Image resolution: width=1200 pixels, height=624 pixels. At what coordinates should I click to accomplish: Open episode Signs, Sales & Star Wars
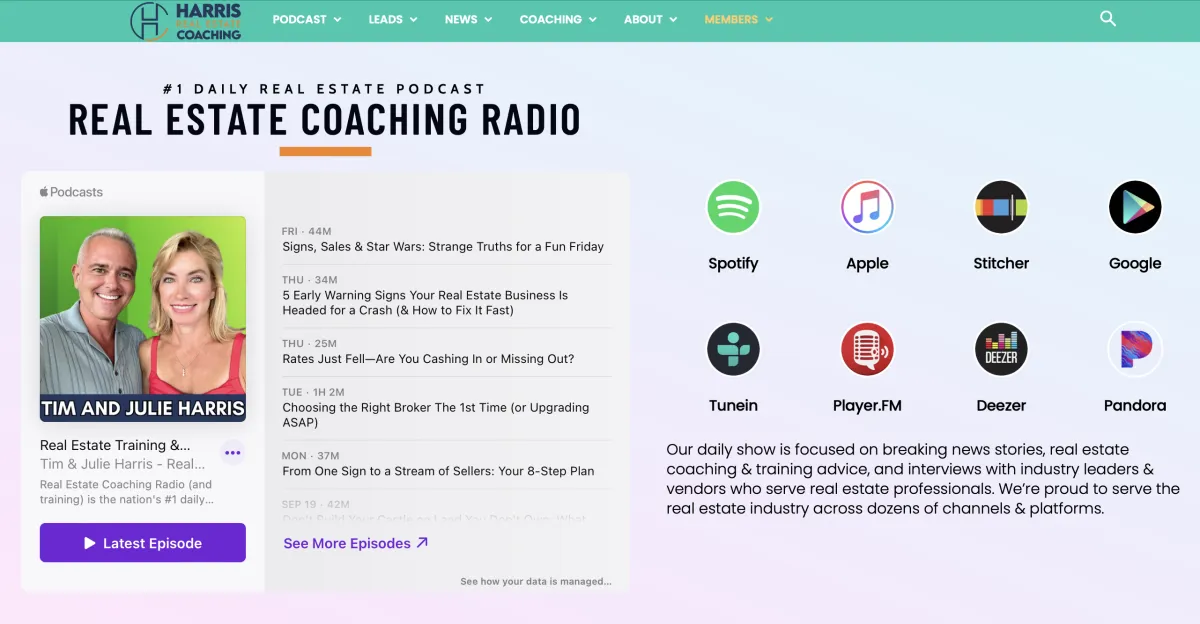[x=443, y=246]
